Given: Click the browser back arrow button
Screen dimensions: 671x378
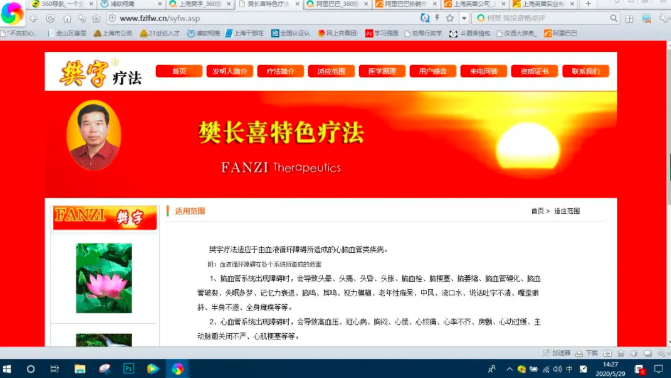Looking at the screenshot, I should pos(34,18).
